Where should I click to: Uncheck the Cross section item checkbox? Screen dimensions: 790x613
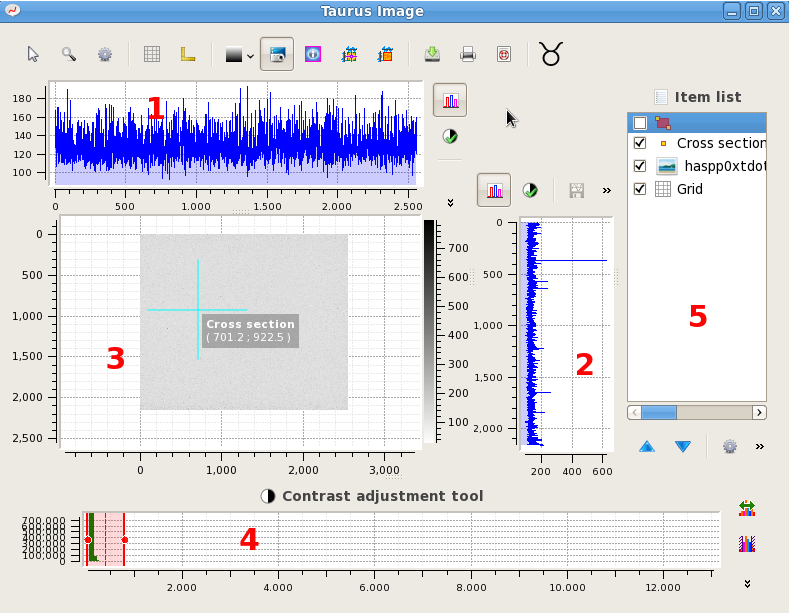pos(640,143)
